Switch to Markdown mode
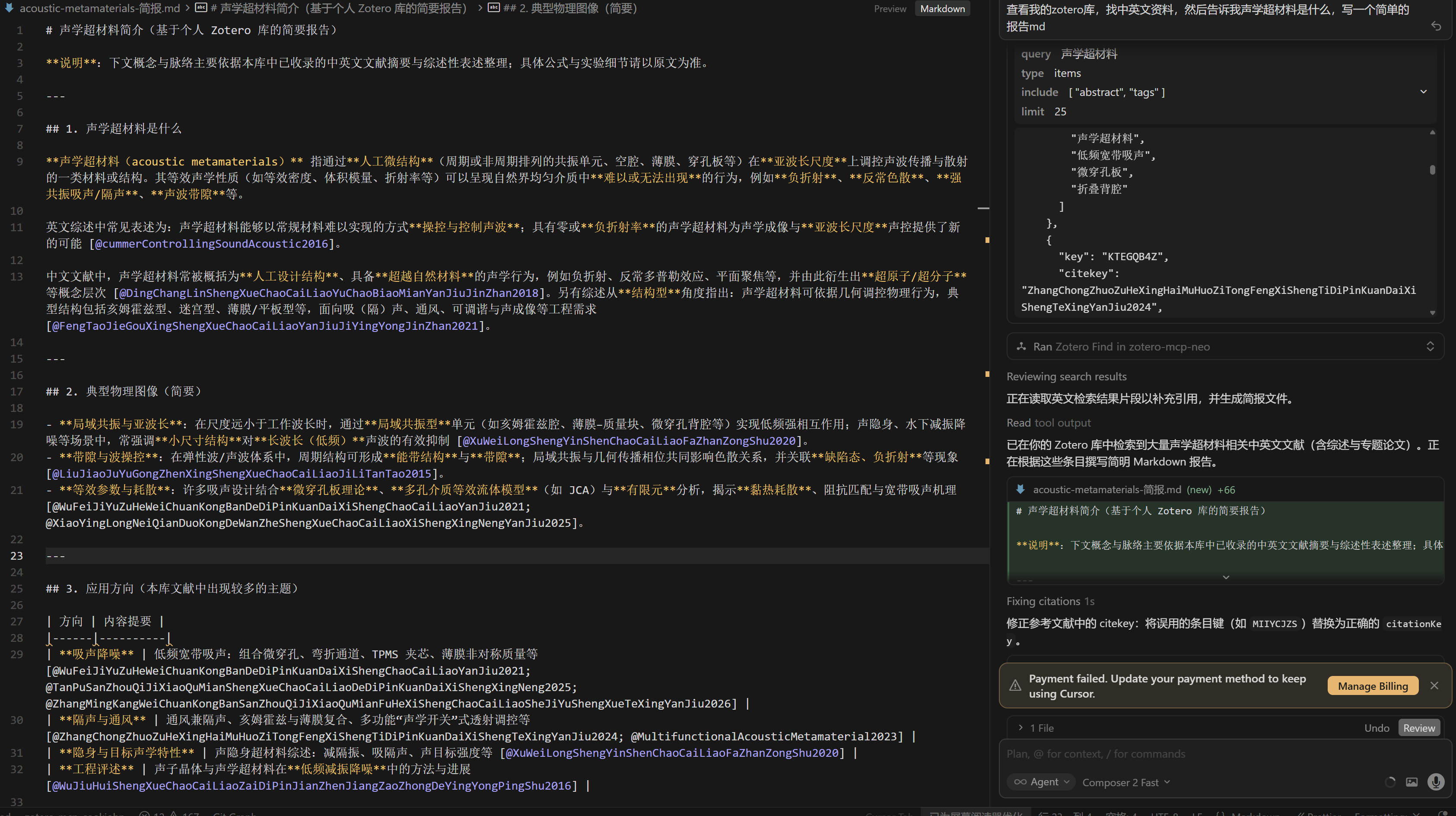Screen dimensions: 1456x816 [x=942, y=9]
